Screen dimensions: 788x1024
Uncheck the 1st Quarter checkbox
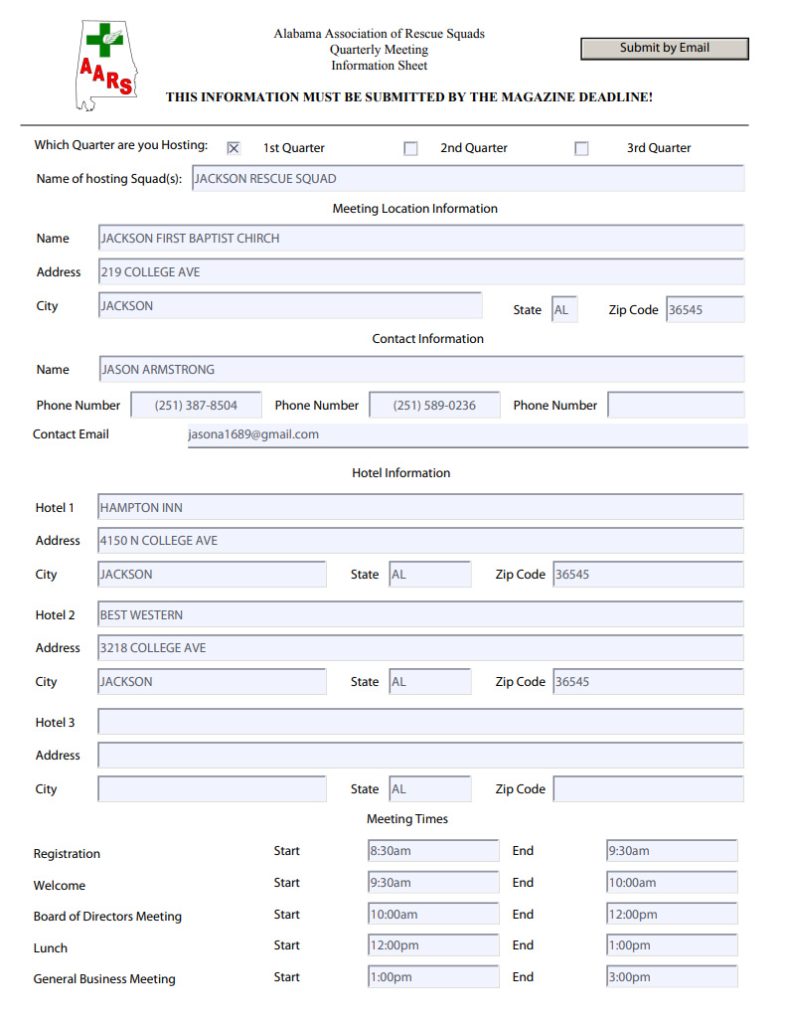(233, 148)
